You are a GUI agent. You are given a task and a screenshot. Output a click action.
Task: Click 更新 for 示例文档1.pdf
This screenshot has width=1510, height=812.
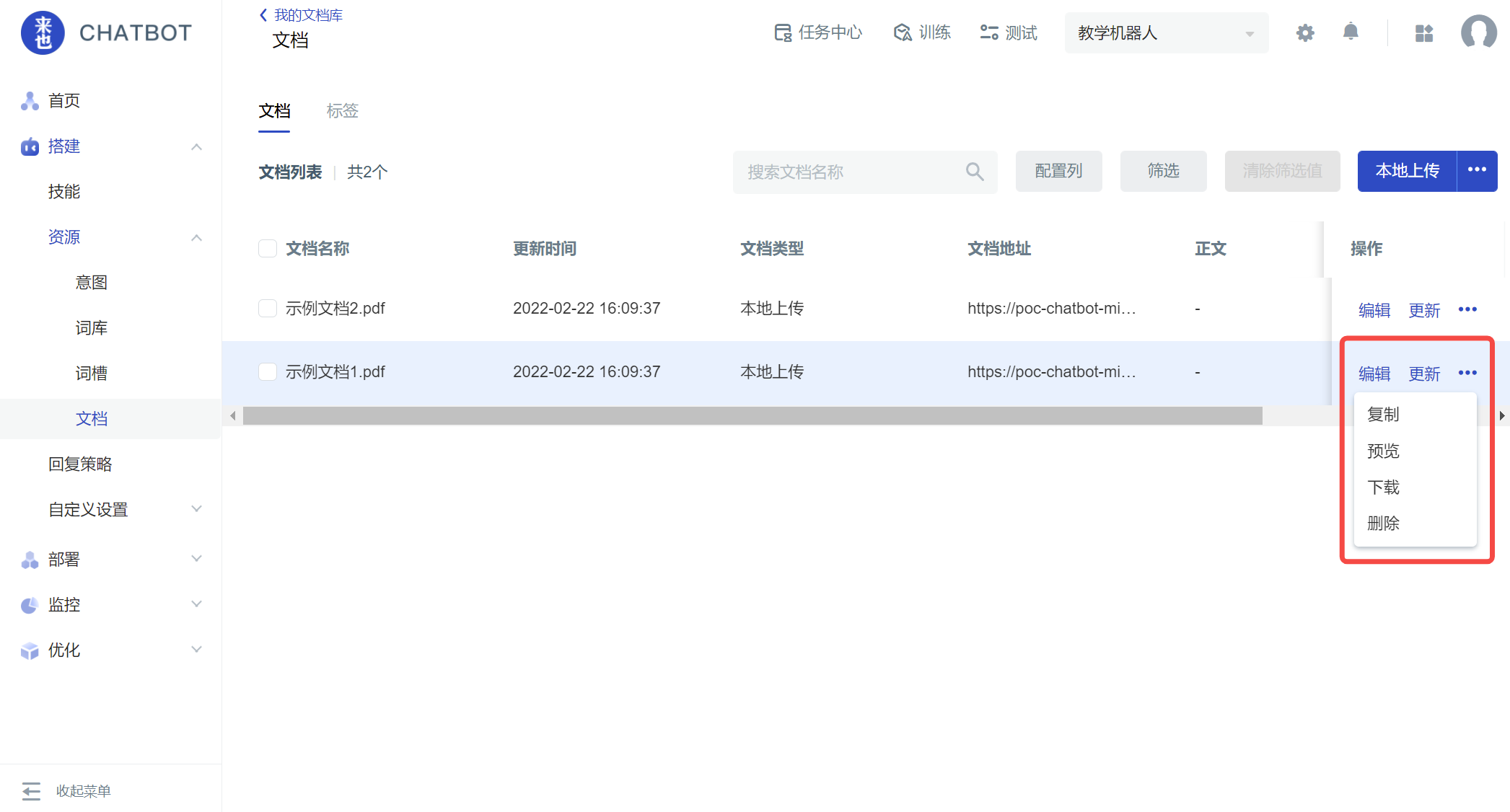[x=1424, y=374]
